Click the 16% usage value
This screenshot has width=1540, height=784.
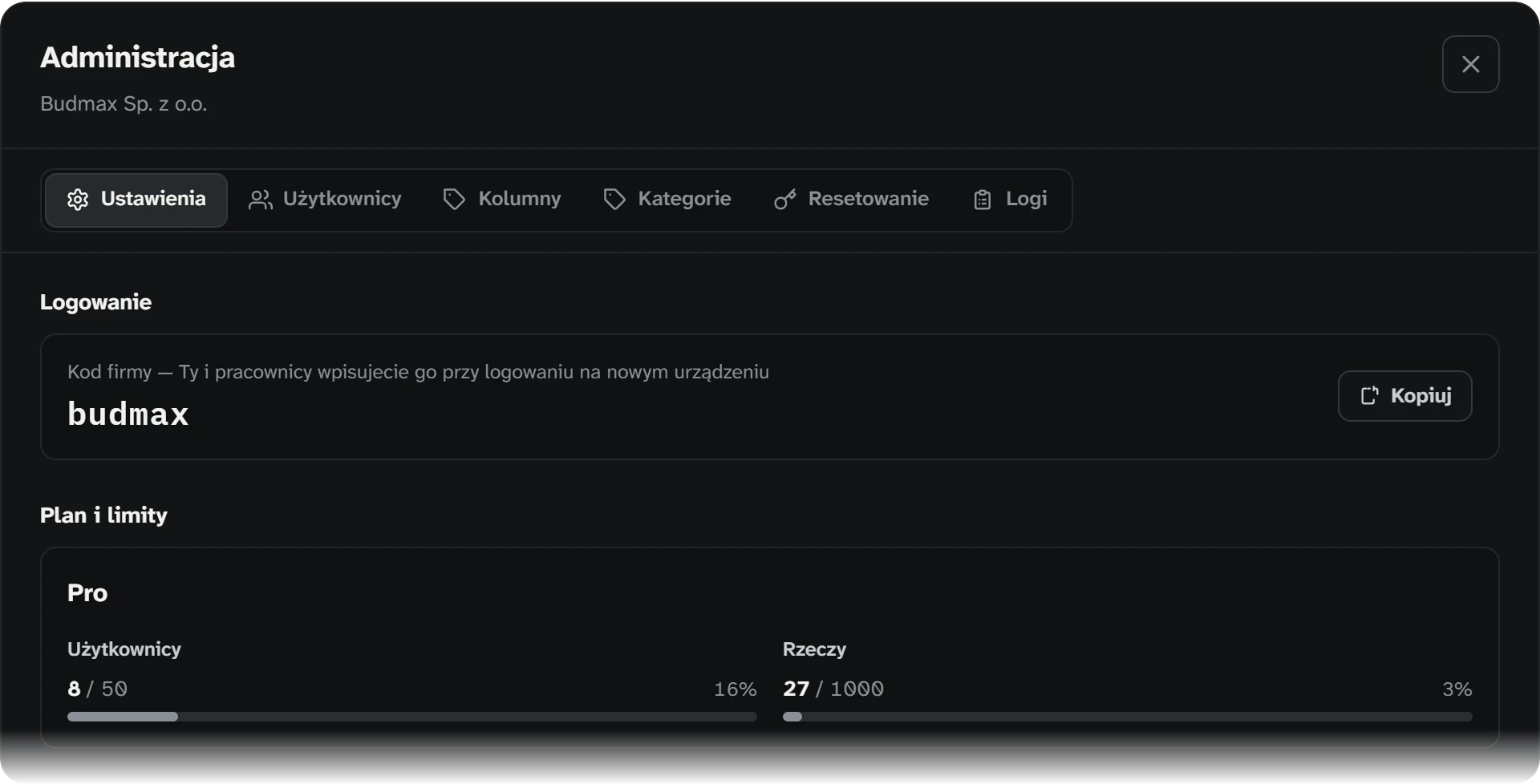(x=735, y=689)
